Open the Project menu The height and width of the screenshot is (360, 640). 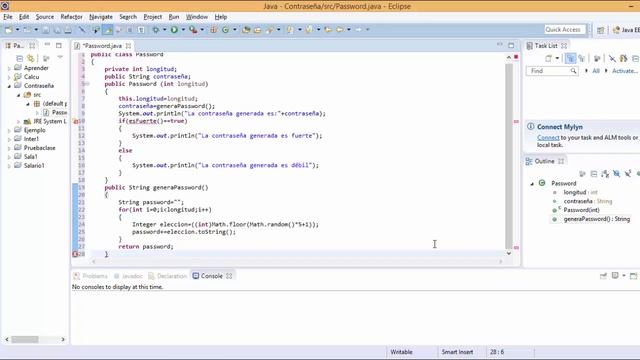point(153,17)
